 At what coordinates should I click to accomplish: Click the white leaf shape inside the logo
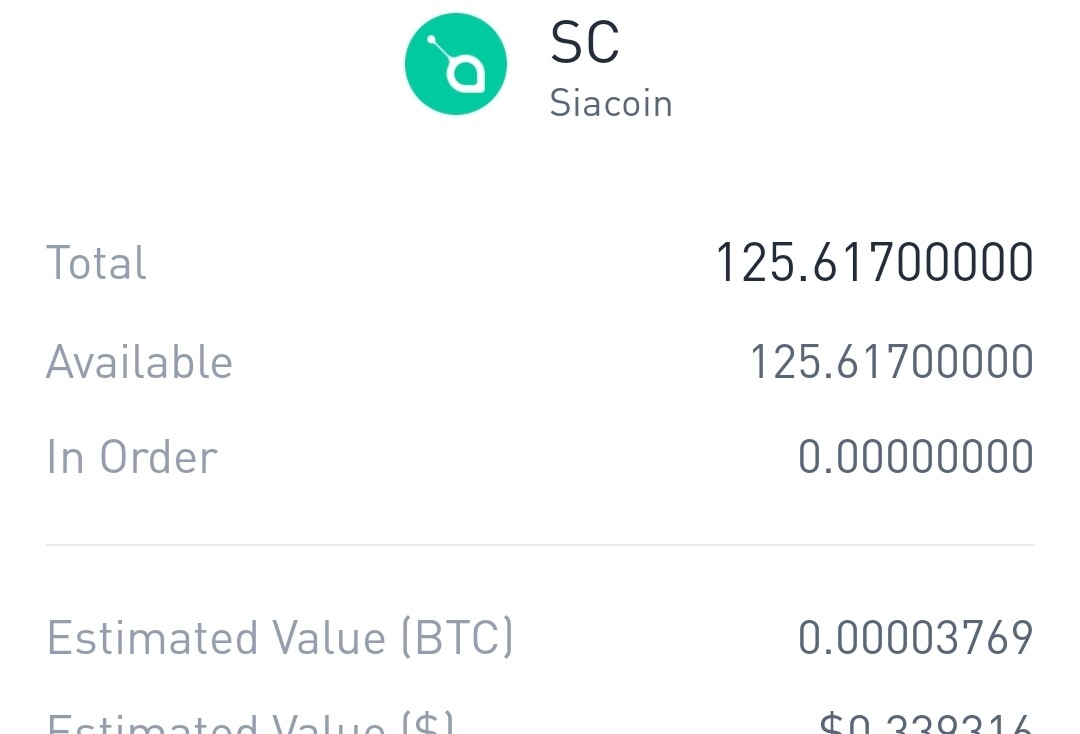[466, 74]
